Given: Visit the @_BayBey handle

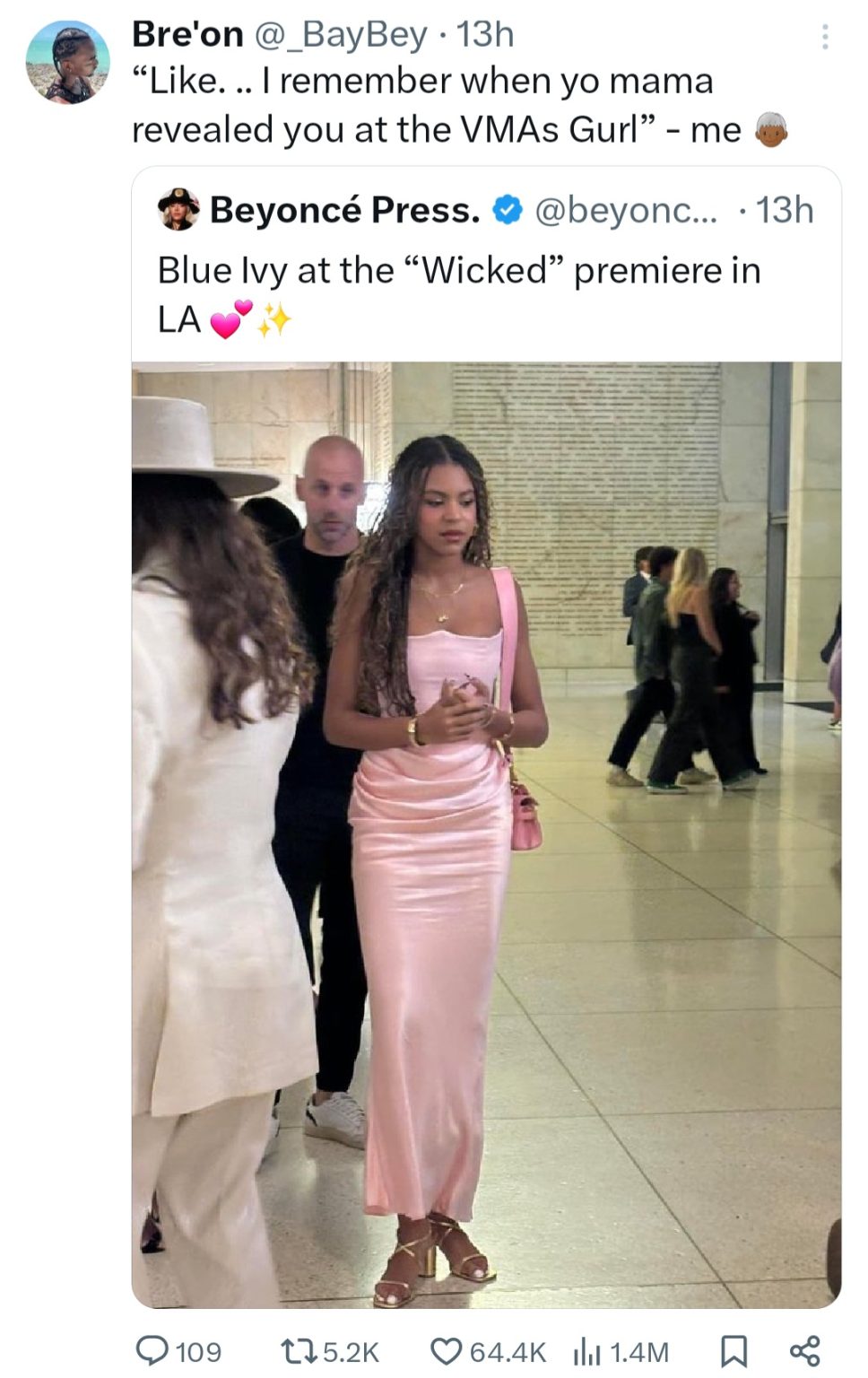Looking at the screenshot, I should [x=342, y=34].
